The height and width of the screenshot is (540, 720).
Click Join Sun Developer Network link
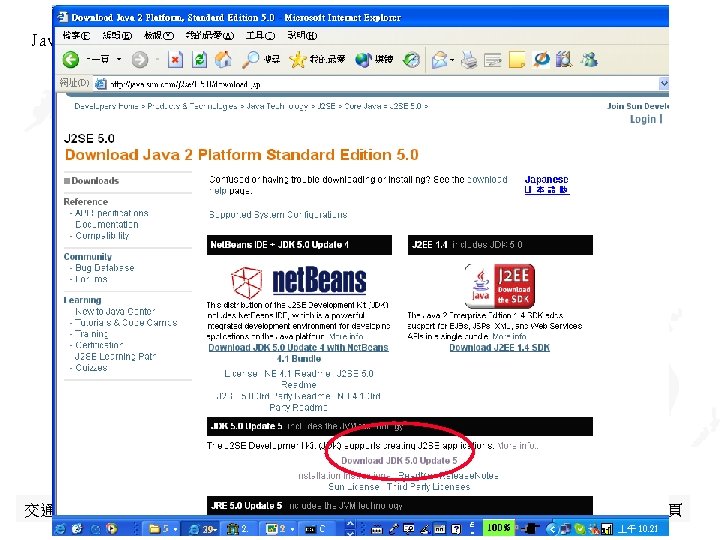[x=637, y=106]
